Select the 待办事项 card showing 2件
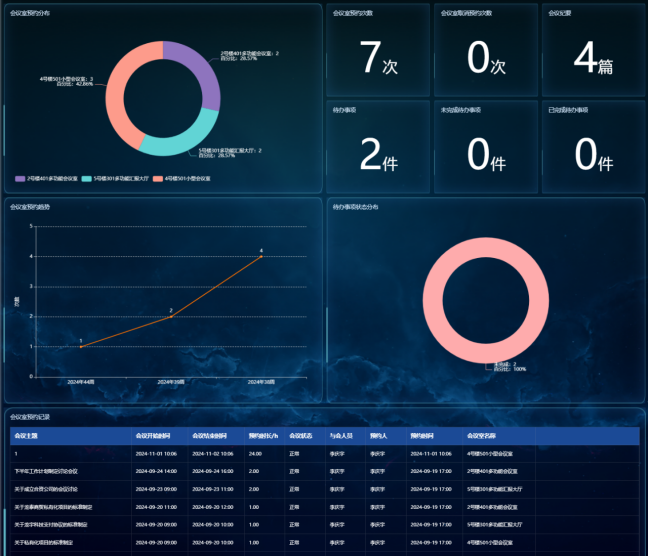This screenshot has width=648, height=557. tap(377, 146)
